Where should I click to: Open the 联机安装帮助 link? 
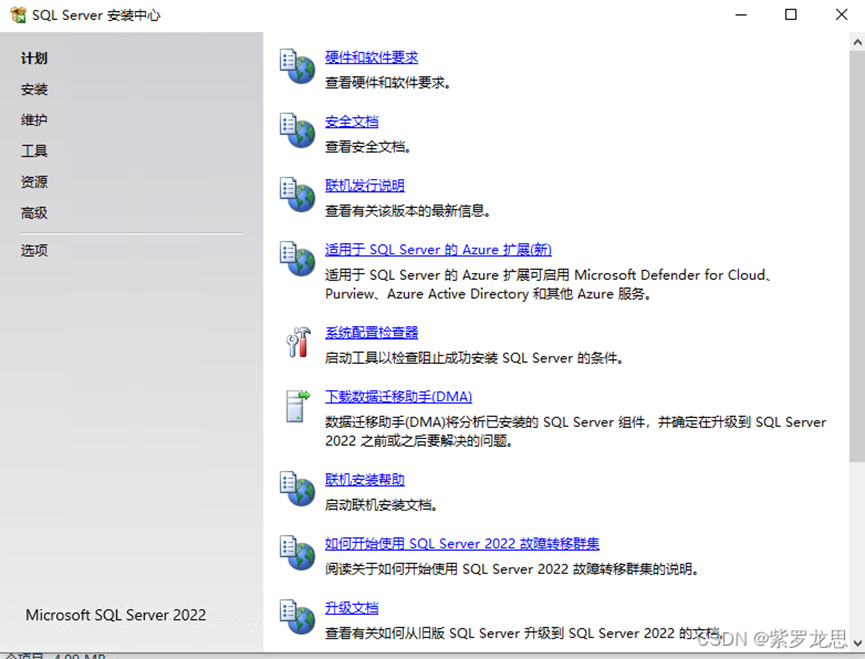(x=365, y=479)
